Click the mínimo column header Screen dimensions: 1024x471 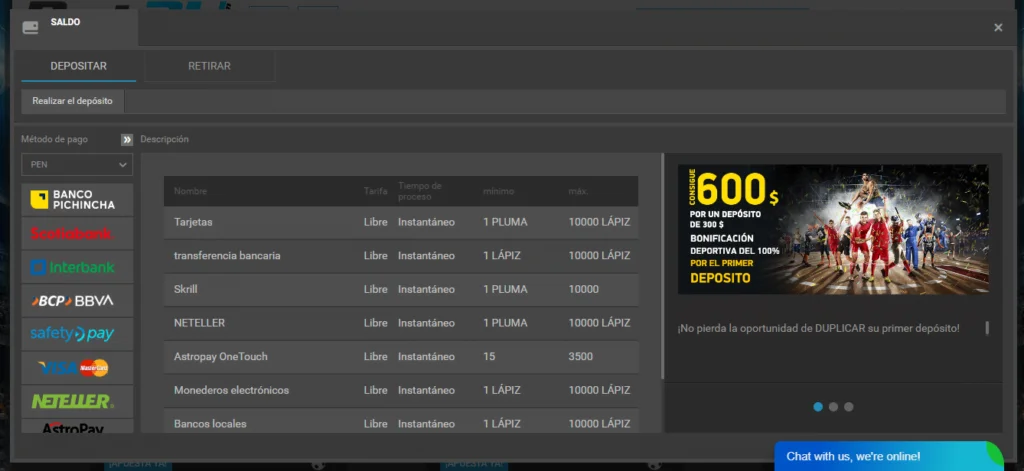(x=498, y=191)
